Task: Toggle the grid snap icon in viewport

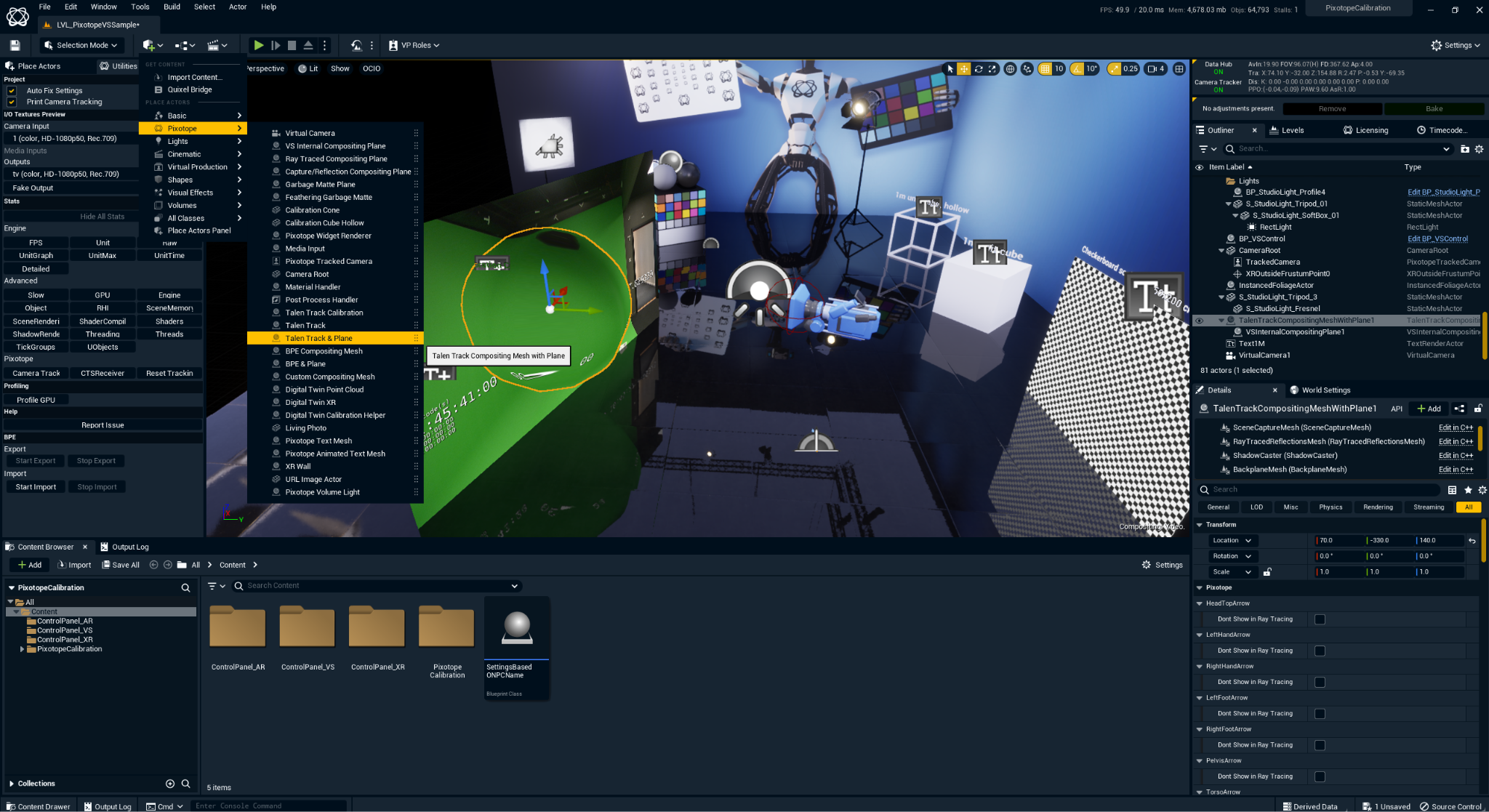Action: tap(1045, 69)
